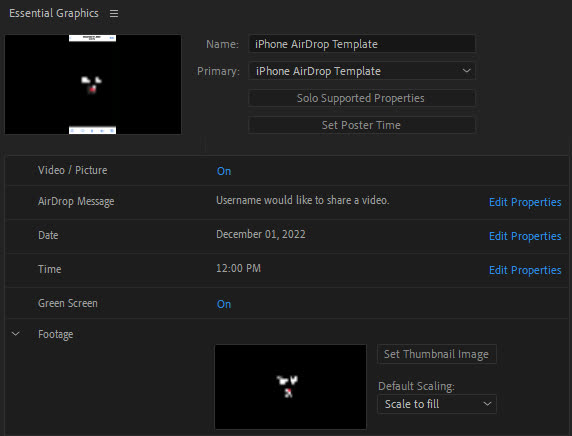Select the Time property label
Screen dimensions: 572x436
click(50, 269)
